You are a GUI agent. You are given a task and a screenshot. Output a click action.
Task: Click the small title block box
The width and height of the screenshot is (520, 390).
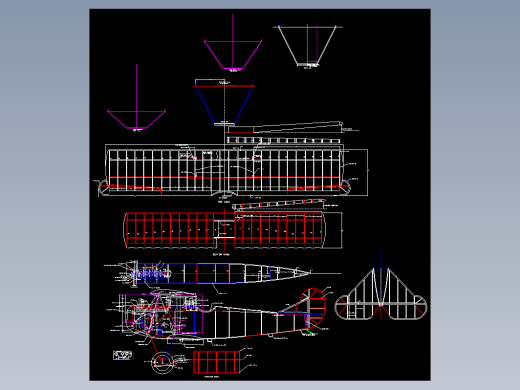(123, 355)
